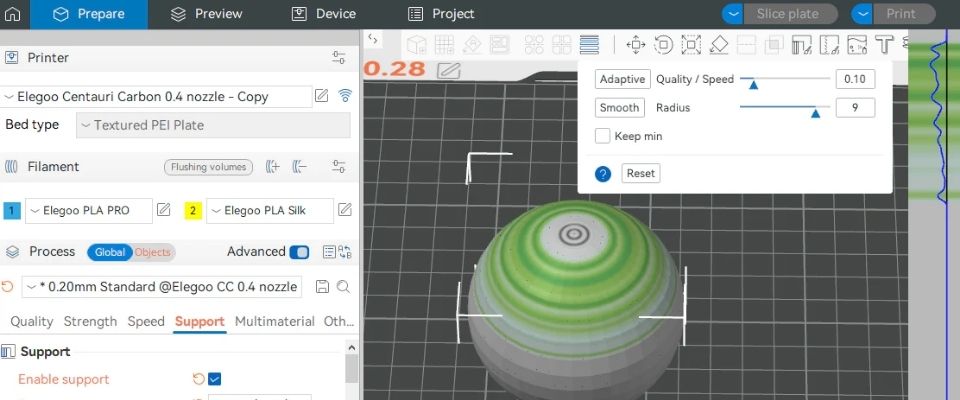Viewport: 960px width, 400px height.
Task: Open the Quality settings tab
Action: point(32,321)
